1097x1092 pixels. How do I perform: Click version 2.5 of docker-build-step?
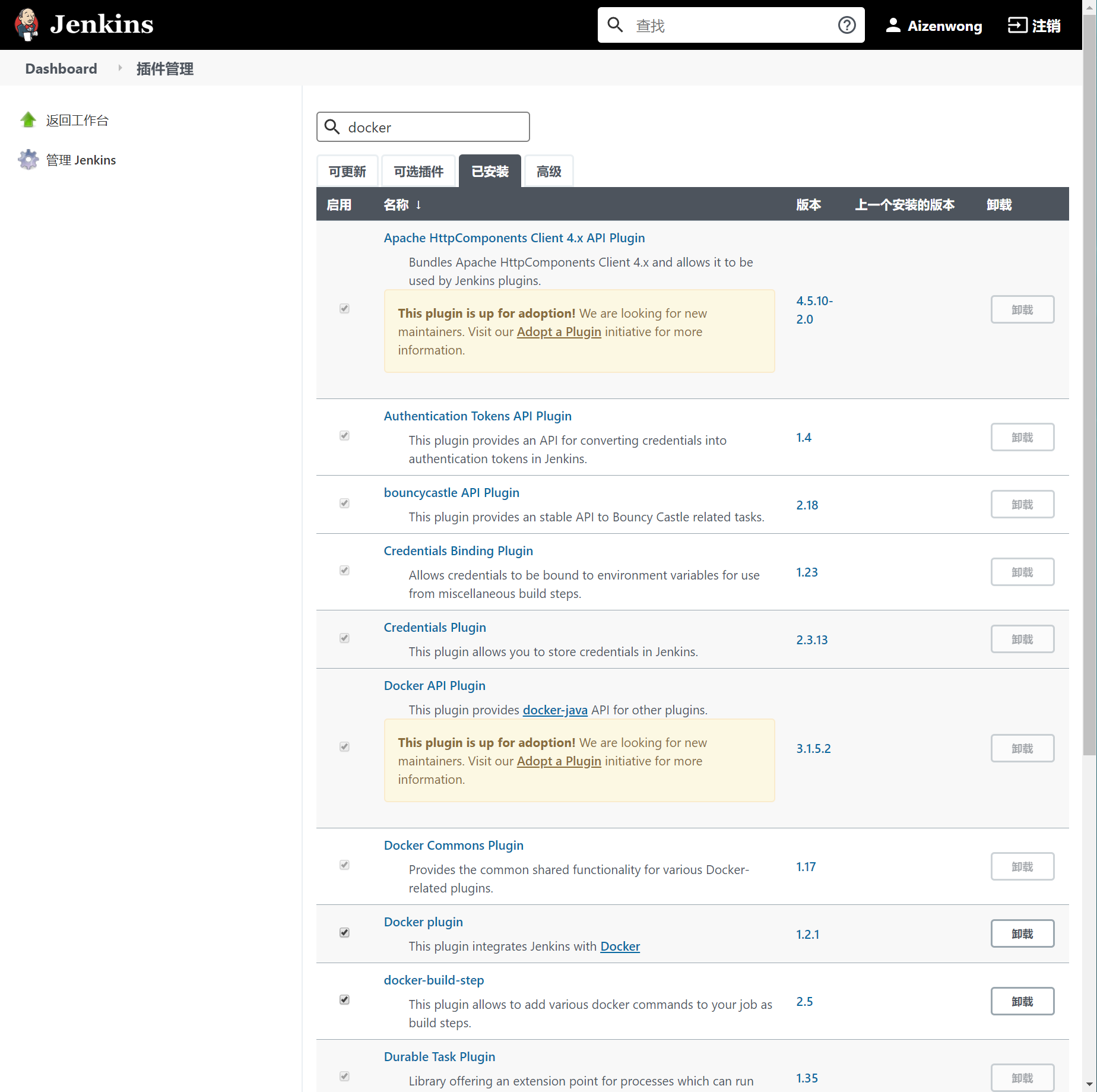point(804,1002)
